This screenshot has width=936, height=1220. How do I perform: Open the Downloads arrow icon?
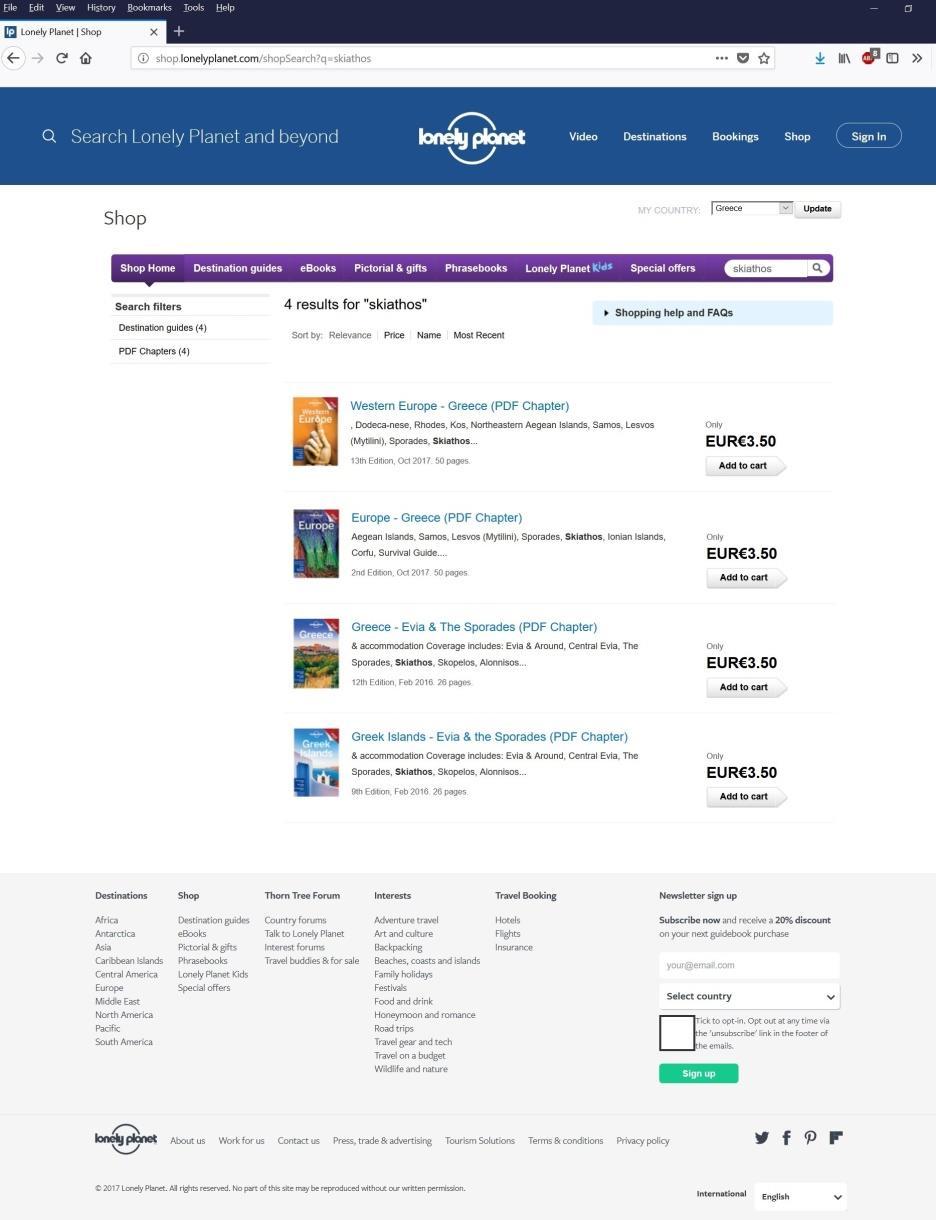click(820, 58)
